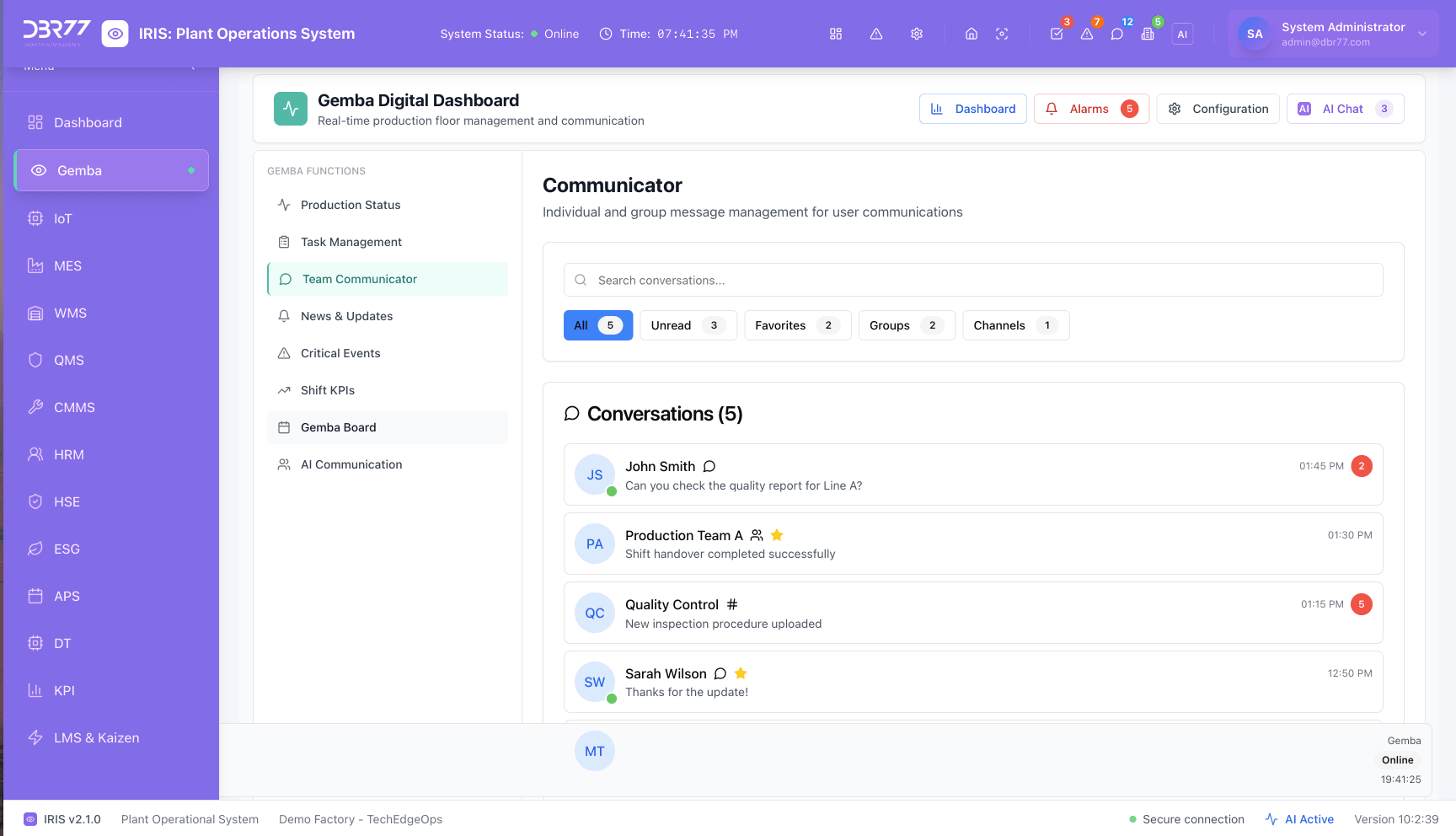Open the Alarms panel showing 5 alarms
The height and width of the screenshot is (836, 1456).
point(1091,109)
